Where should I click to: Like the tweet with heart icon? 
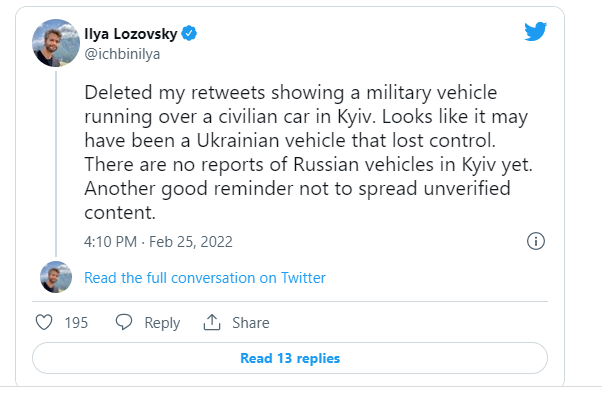pyautogui.click(x=44, y=322)
